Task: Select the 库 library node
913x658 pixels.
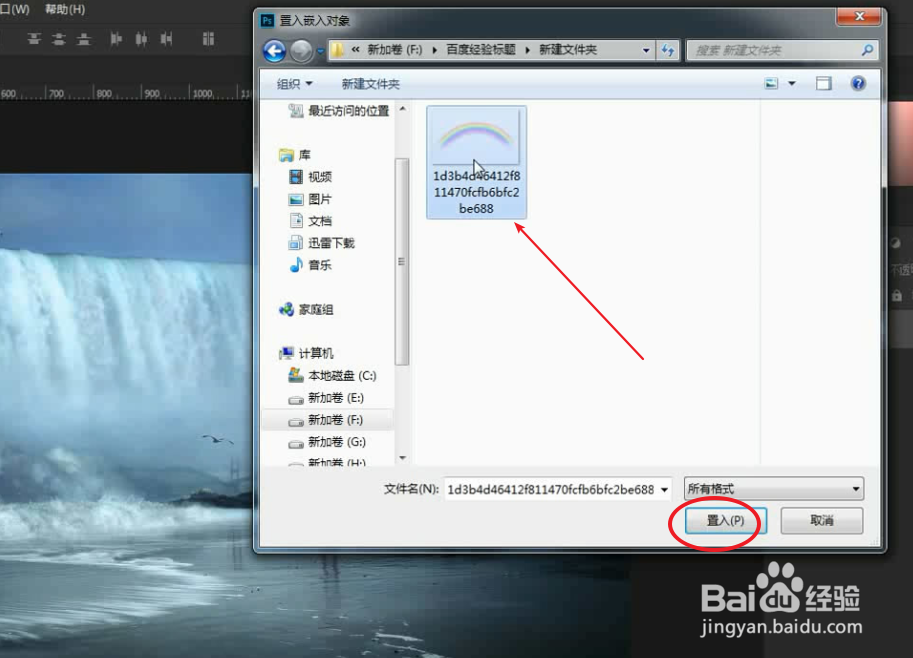Action: point(295,155)
